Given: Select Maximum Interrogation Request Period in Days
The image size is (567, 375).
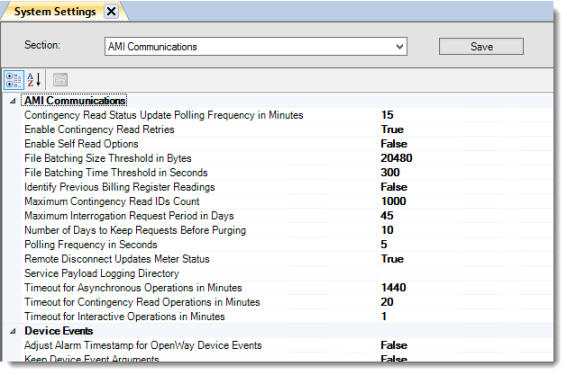Looking at the screenshot, I should (129, 216).
